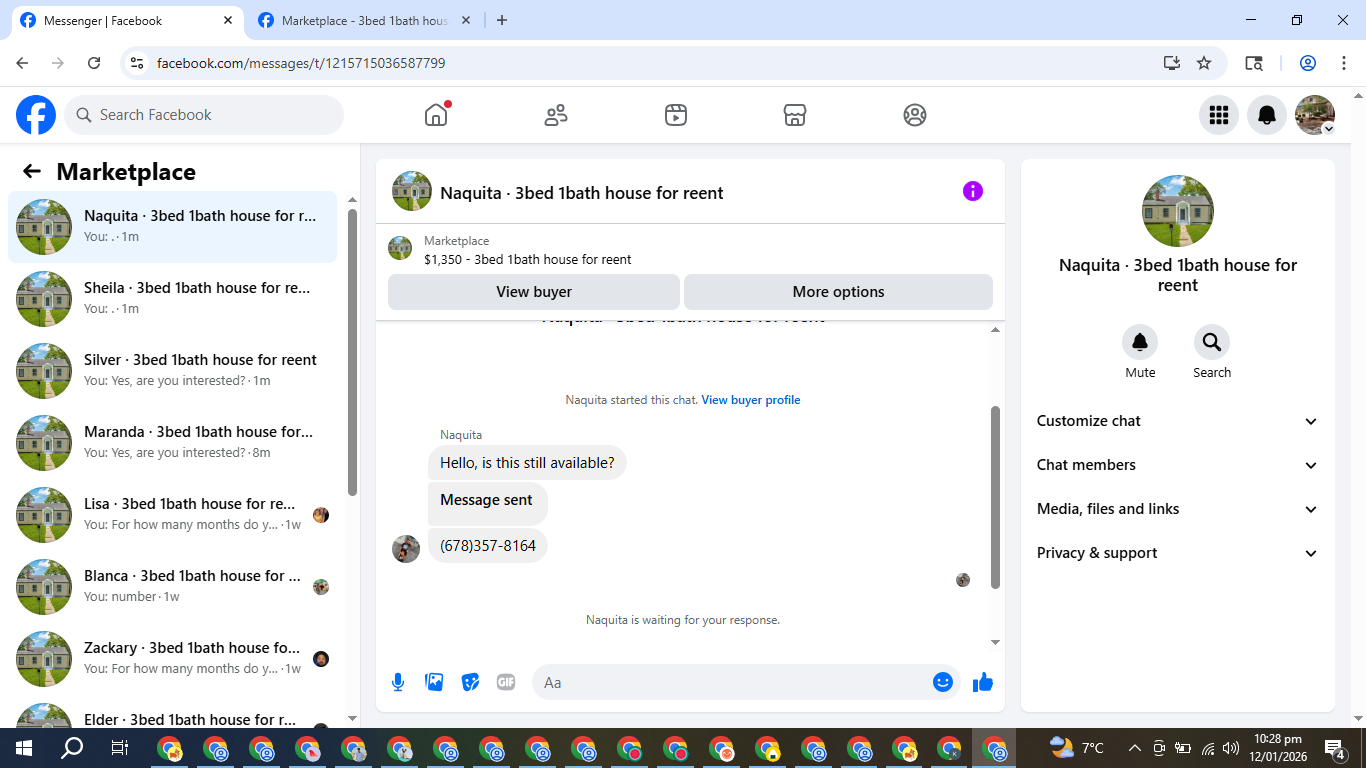Open Windows Start menu
The height and width of the screenshot is (768, 1366).
point(23,748)
